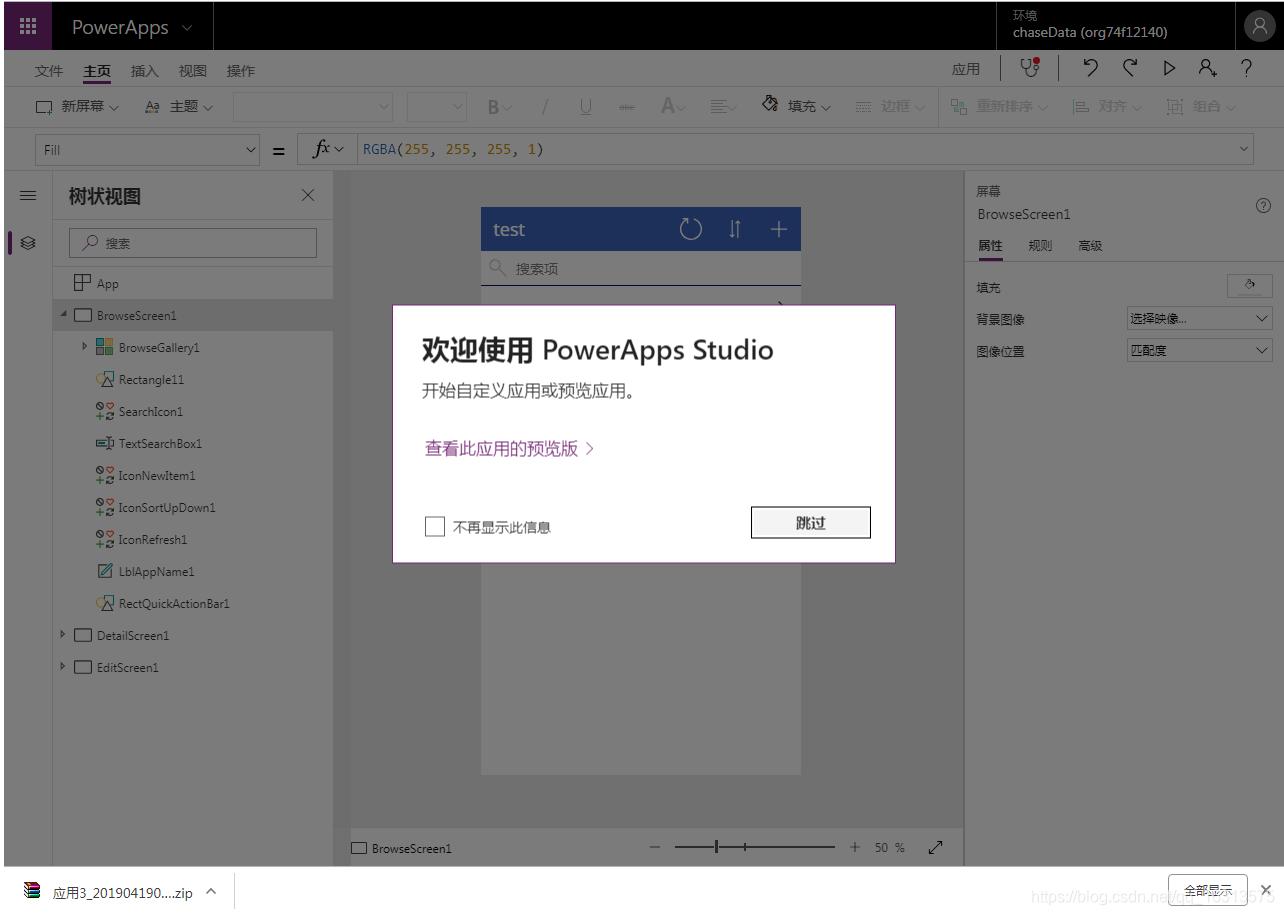The image size is (1284, 915).
Task: Open the 操作 menu
Action: [x=241, y=71]
